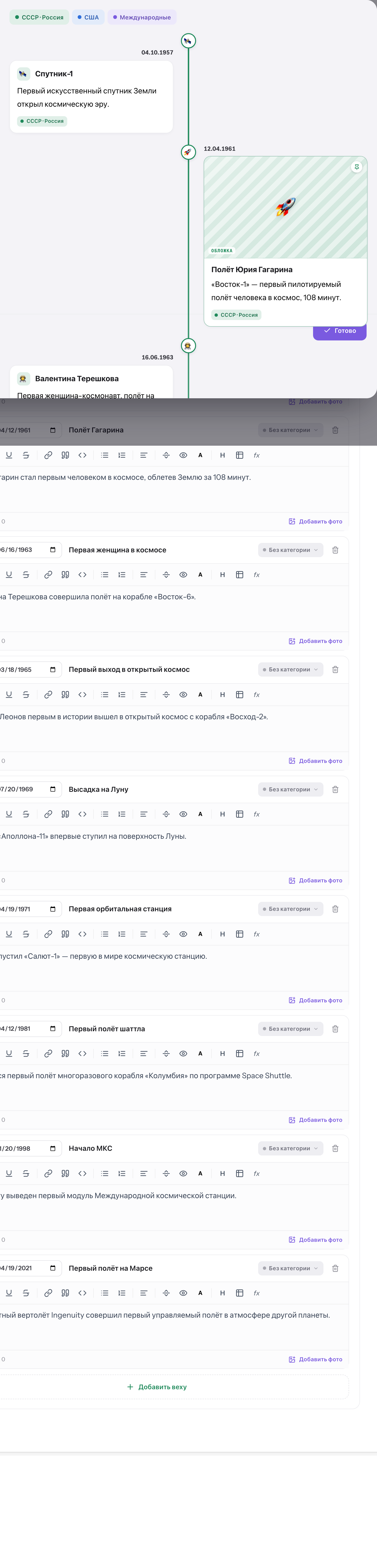This screenshot has height=1568, width=377.
Task: Add a heading in Первая орбитальная станция toolbar
Action: pos(223,934)
